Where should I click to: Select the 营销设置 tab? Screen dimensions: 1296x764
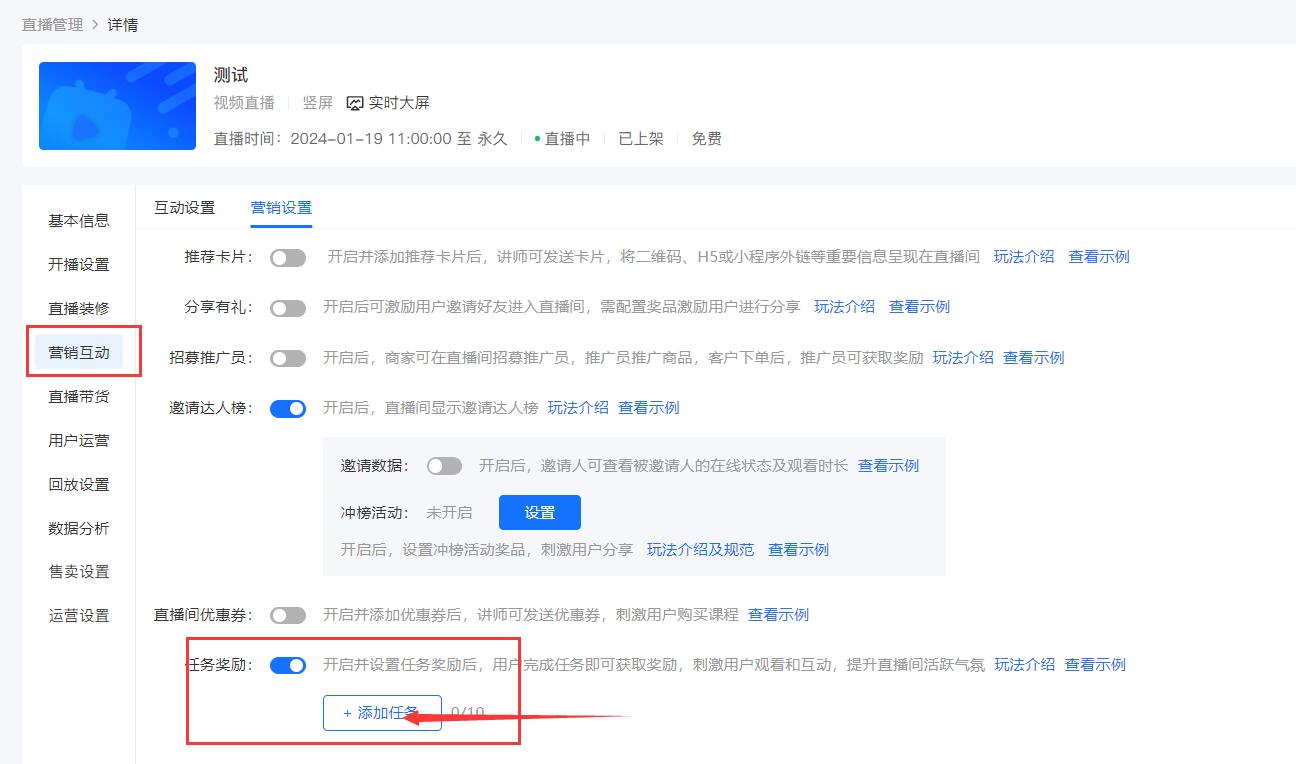[x=281, y=207]
